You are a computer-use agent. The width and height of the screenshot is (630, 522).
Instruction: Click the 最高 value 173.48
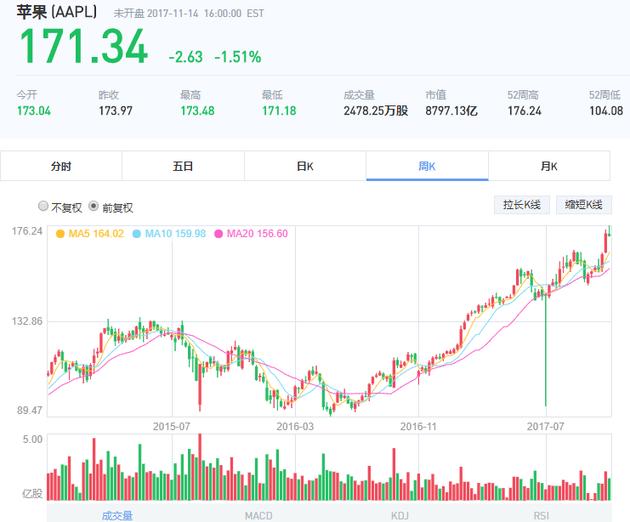(x=197, y=111)
